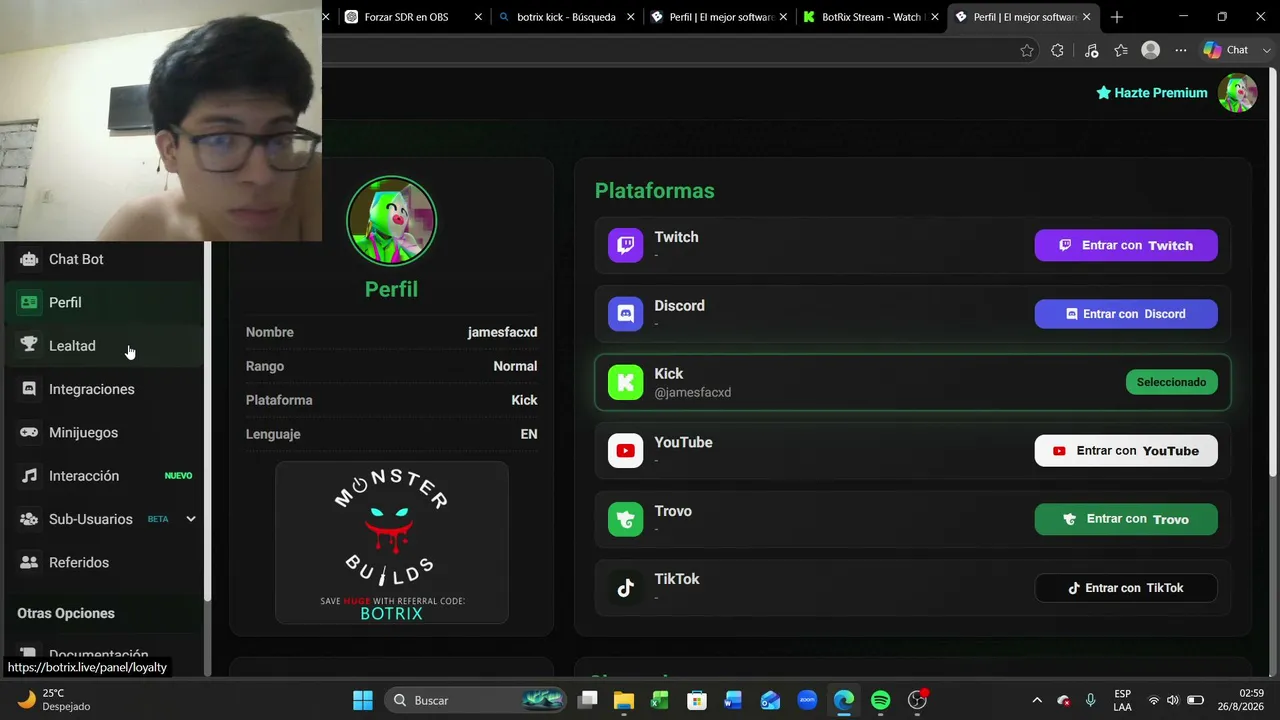Click the 'Hazte Premium' link
This screenshot has height=720, width=1280.
coord(1152,93)
